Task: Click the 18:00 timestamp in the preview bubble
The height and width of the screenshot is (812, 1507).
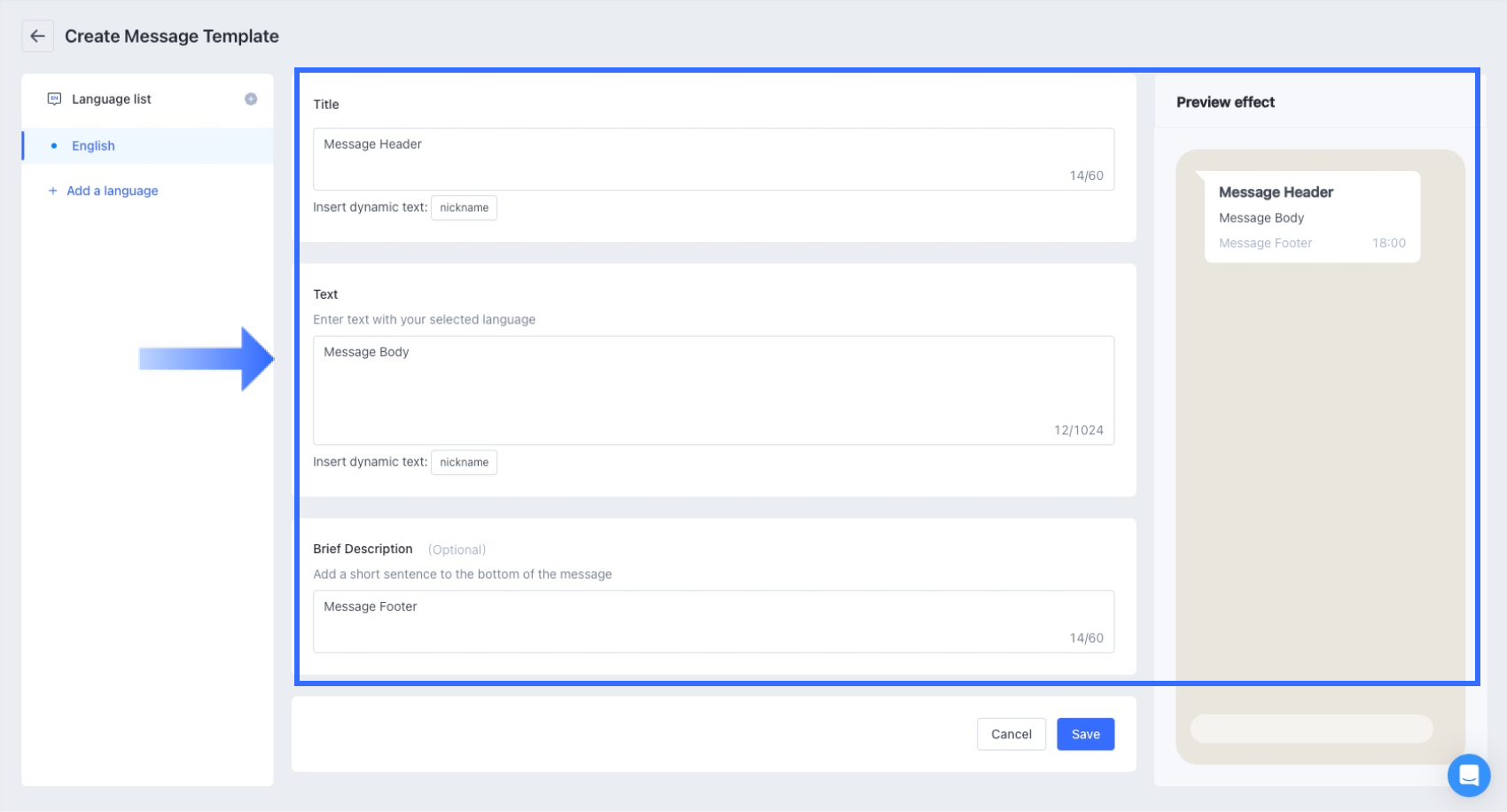Action: coord(1388,243)
